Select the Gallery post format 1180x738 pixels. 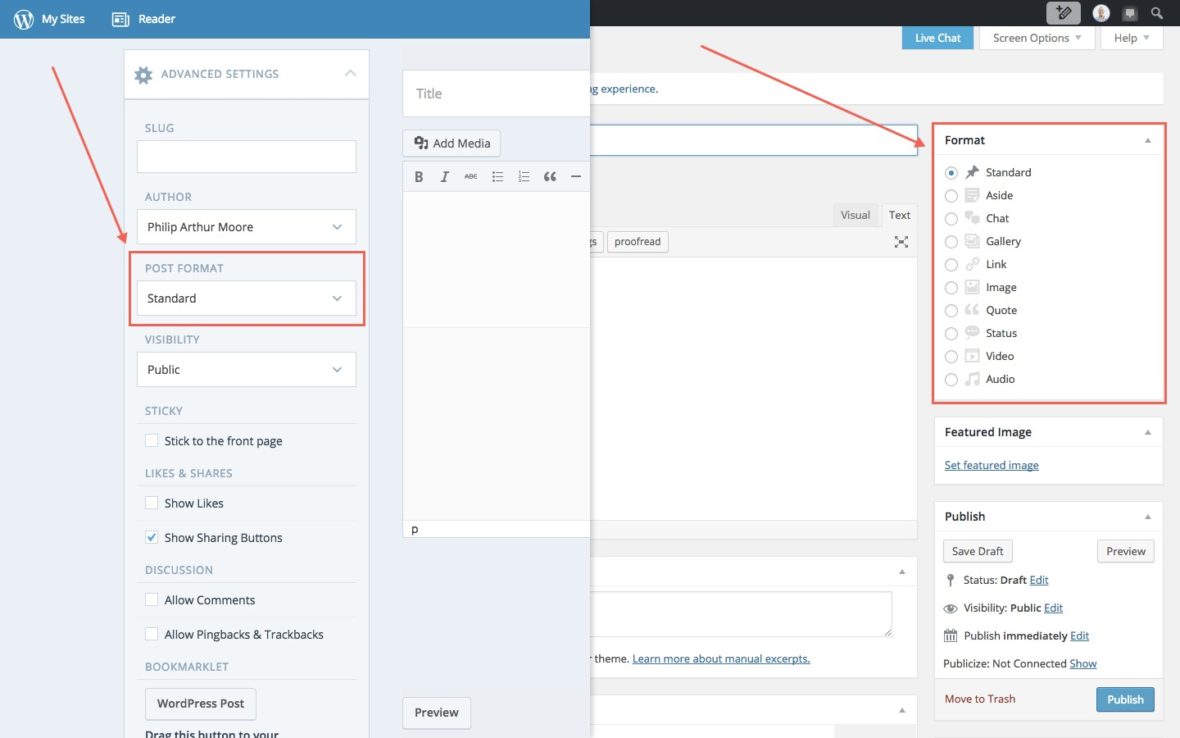(951, 242)
